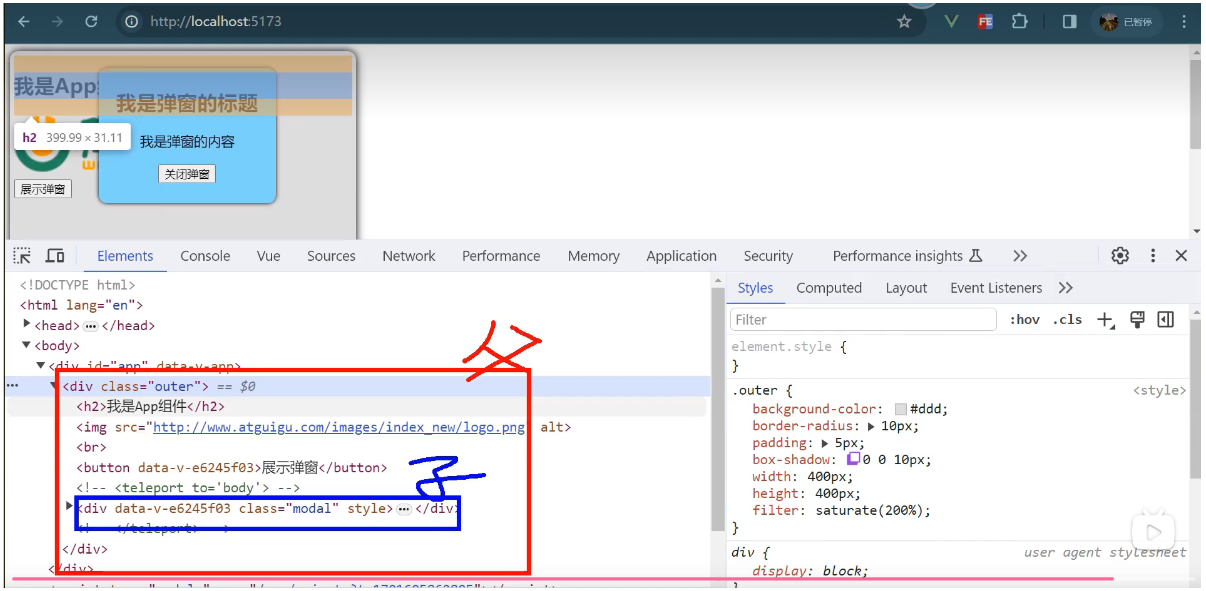This screenshot has height=591, width=1206.
Task: Expand the <head> node
Action: (x=27, y=325)
